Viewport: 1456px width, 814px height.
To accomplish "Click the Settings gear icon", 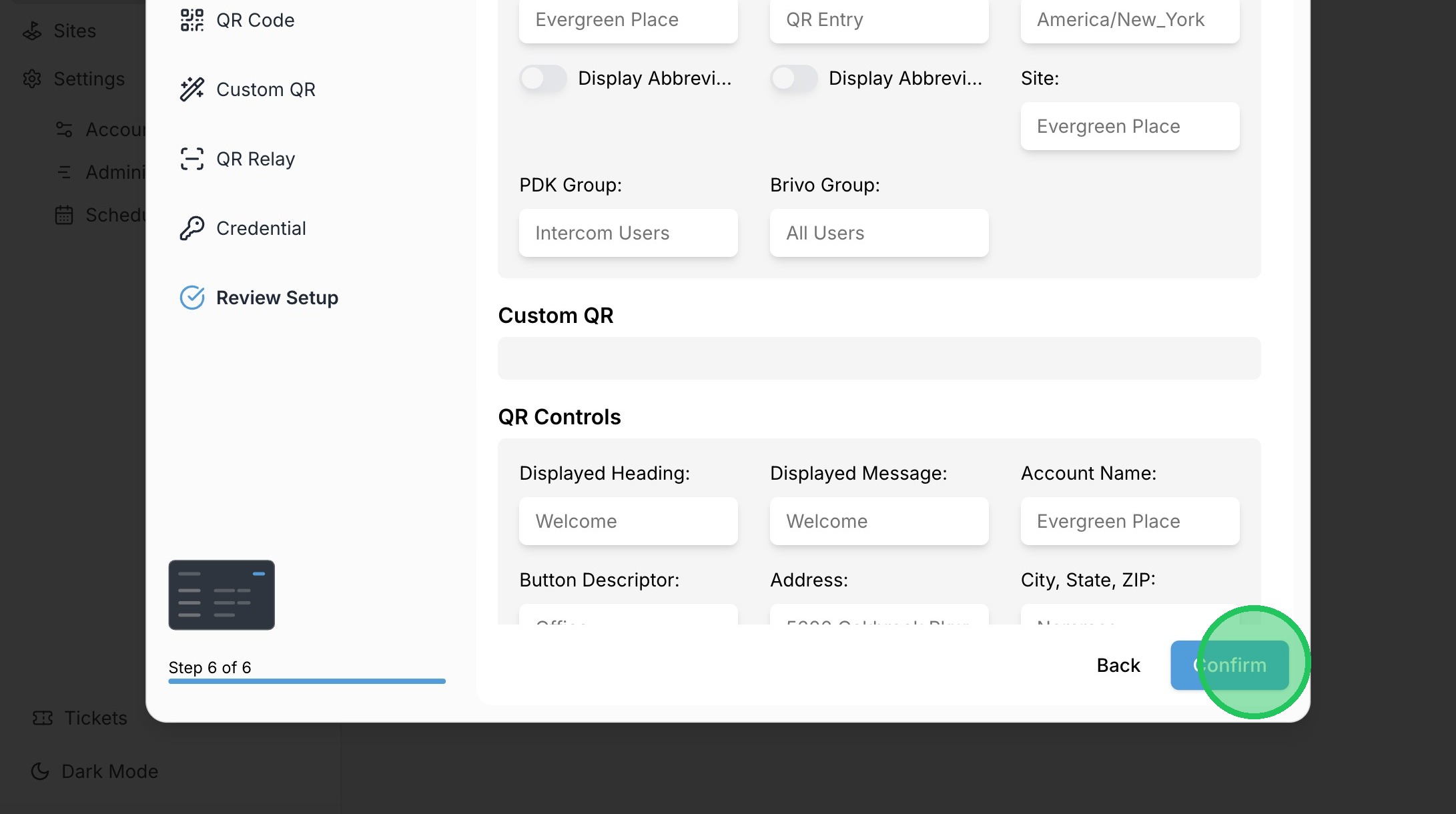I will click(x=32, y=79).
